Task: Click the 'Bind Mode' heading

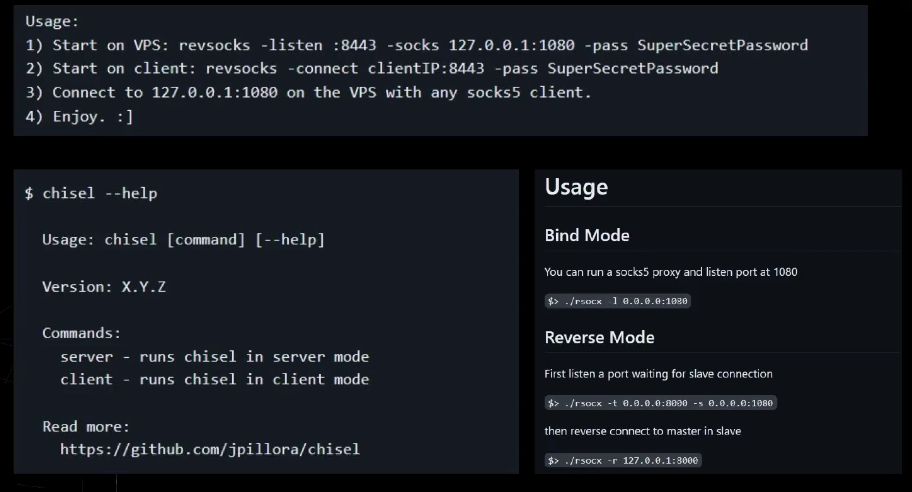Action: 587,236
